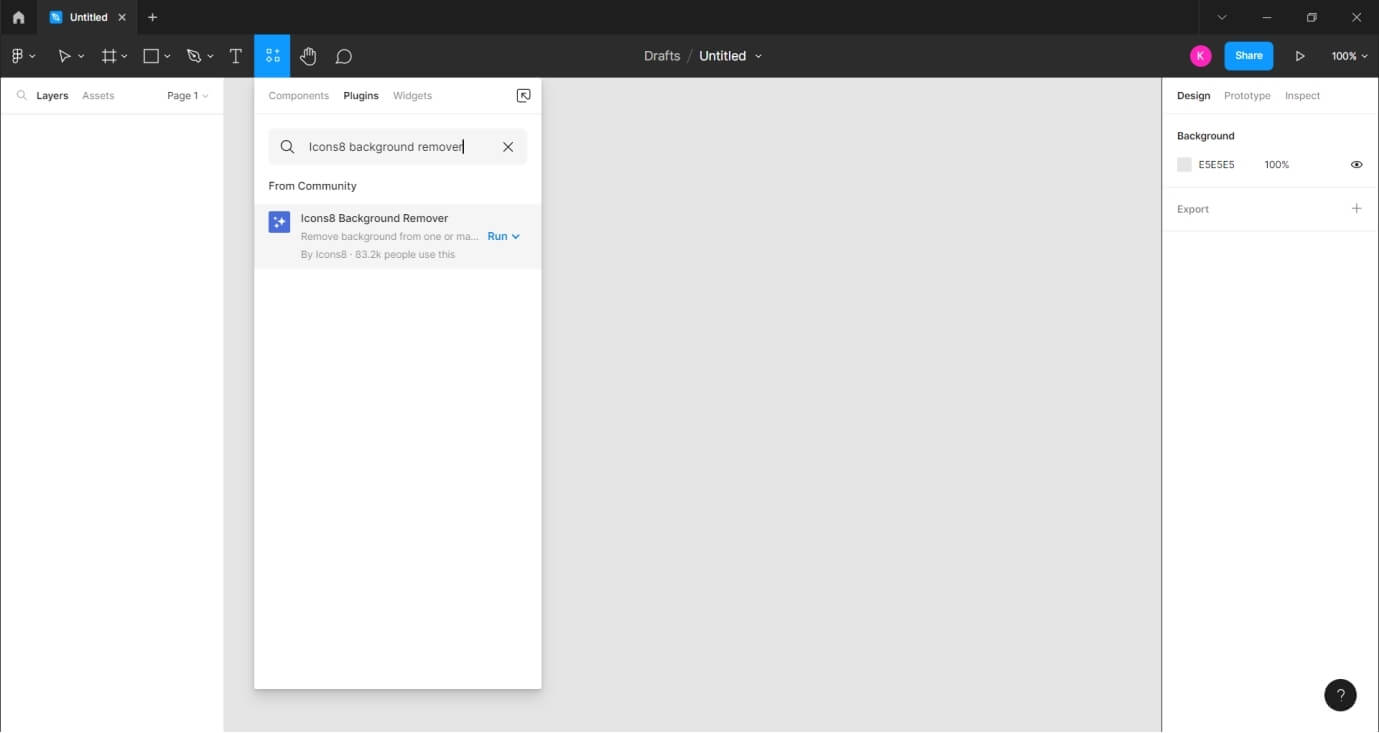Select the Rectangle shape tool
The height and width of the screenshot is (733, 1379).
(x=151, y=56)
